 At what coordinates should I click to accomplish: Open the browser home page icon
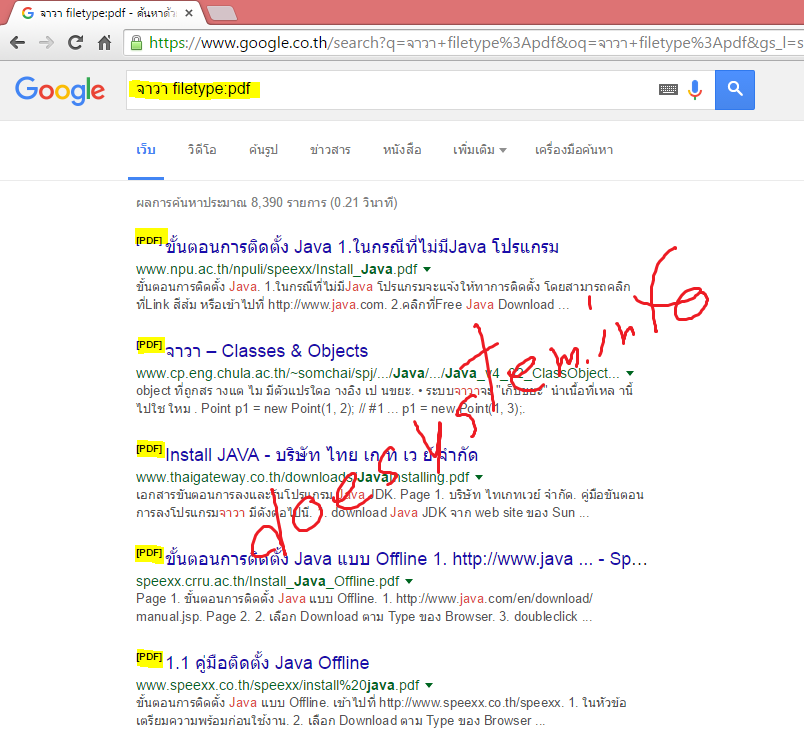[x=105, y=43]
